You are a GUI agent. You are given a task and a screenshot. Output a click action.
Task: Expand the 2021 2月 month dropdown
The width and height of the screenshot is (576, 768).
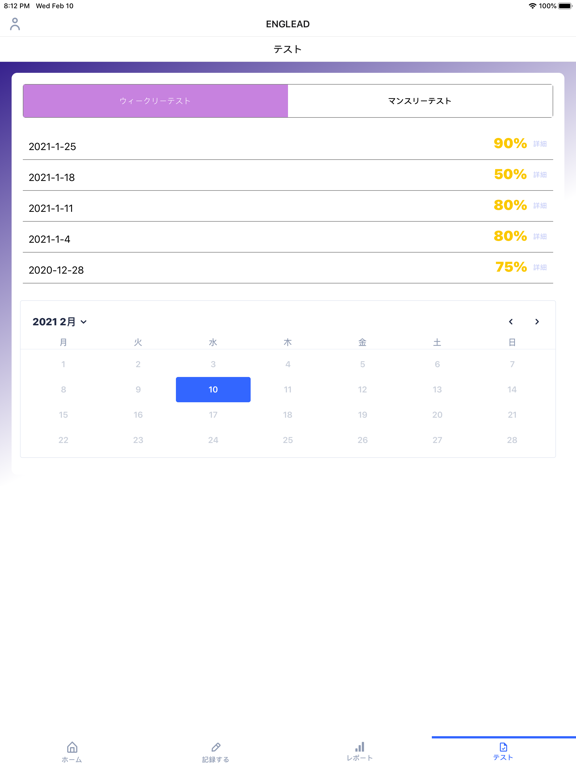pyautogui.click(x=59, y=322)
